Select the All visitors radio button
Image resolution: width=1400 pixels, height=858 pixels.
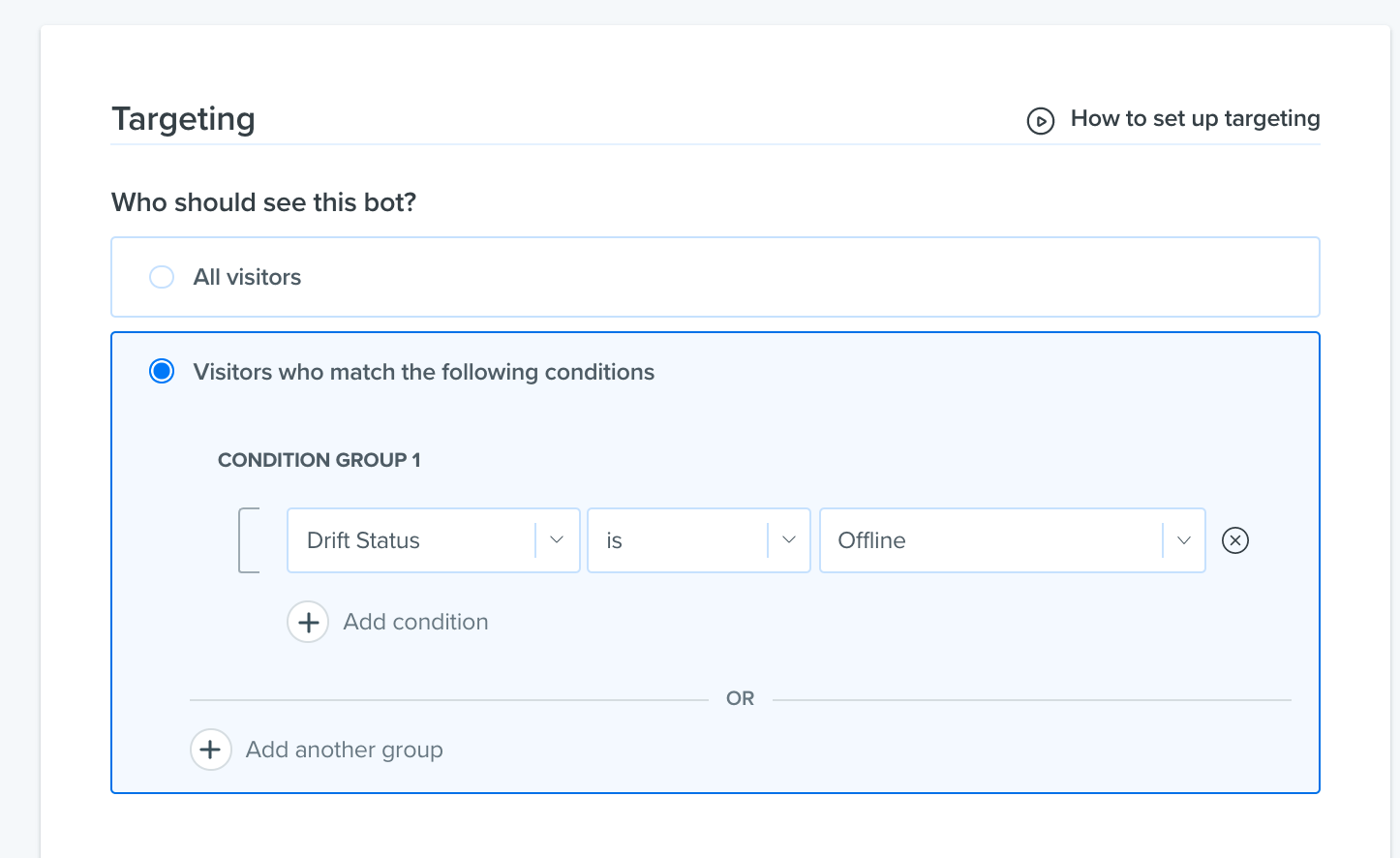coord(162,277)
